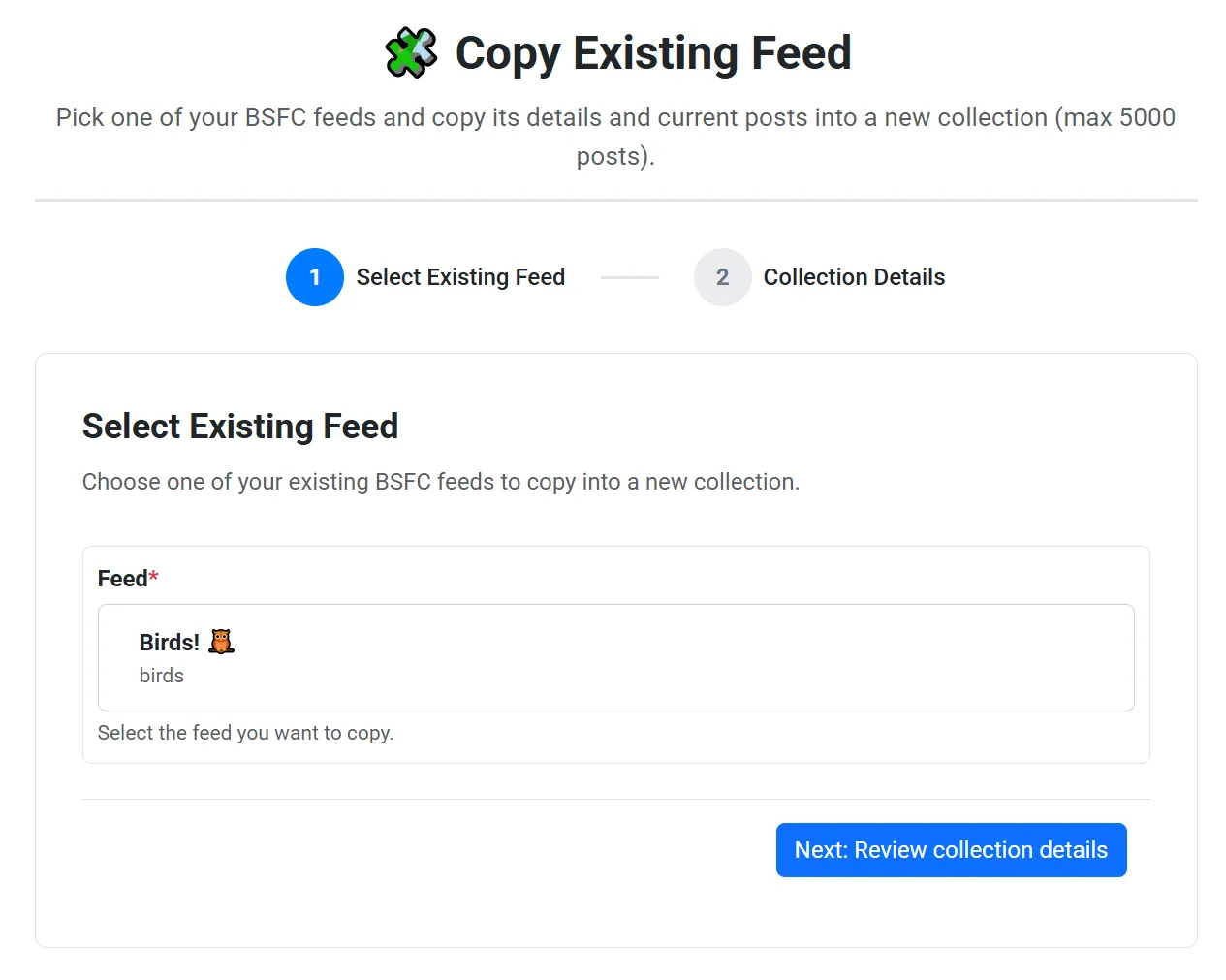
Task: Select the step 1 circle indicator
Action: click(x=315, y=277)
